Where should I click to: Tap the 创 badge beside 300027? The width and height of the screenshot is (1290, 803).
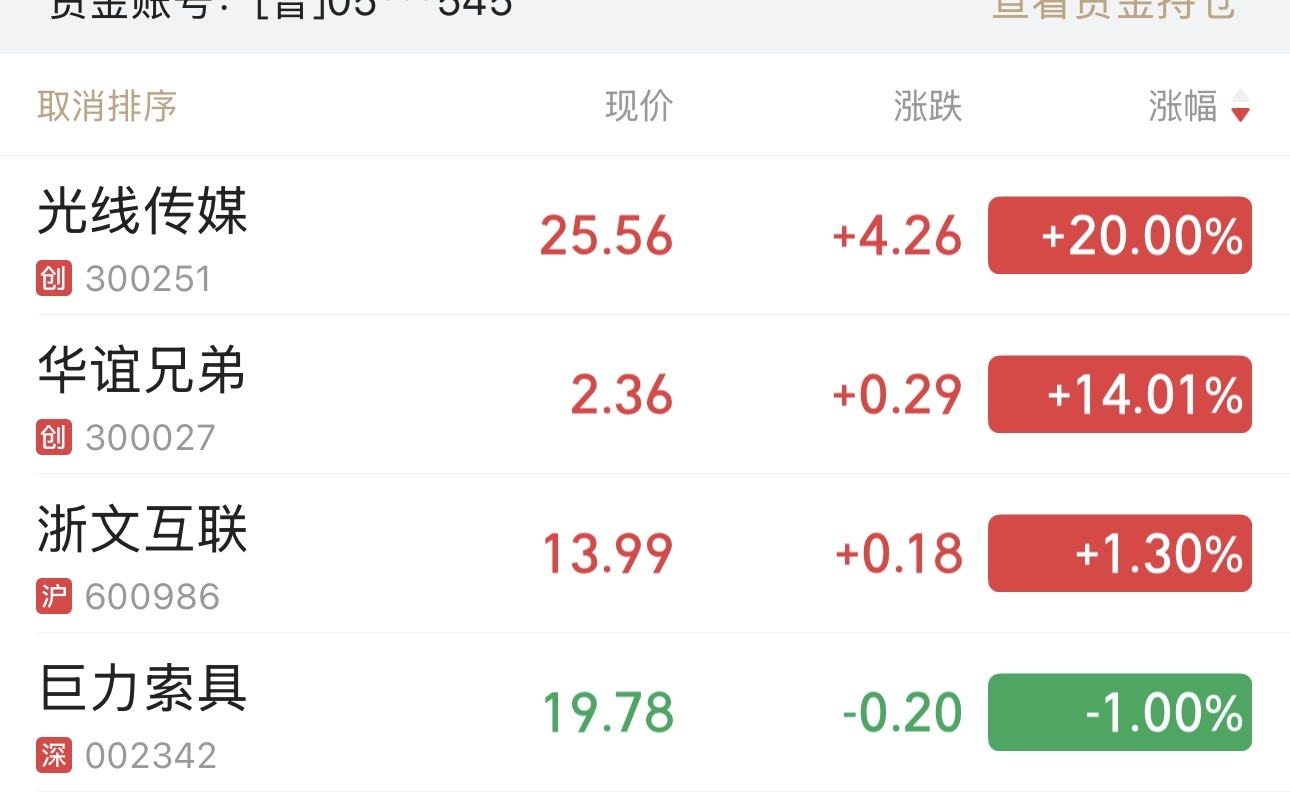click(x=54, y=437)
